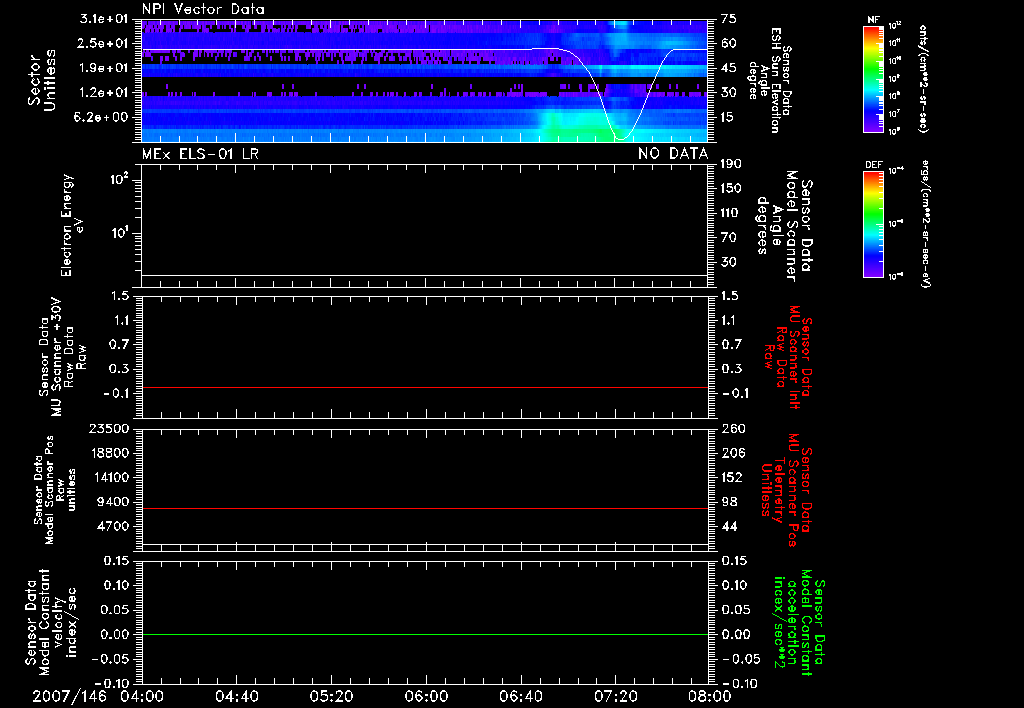Viewport: 1024px width, 708px height.
Task: Click the "44" telemetry axis value
Action: (x=729, y=526)
